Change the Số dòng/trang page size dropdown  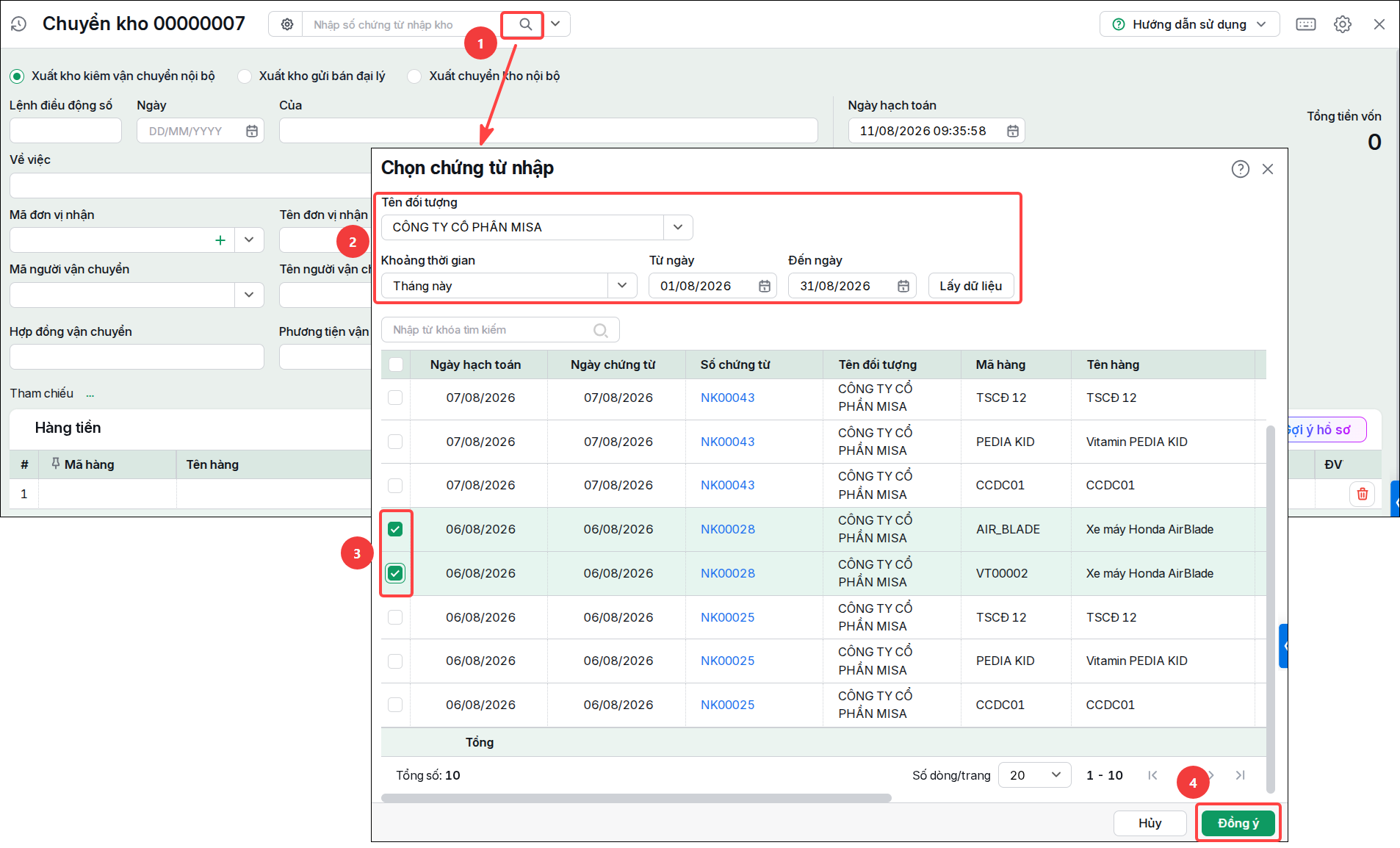[1034, 775]
